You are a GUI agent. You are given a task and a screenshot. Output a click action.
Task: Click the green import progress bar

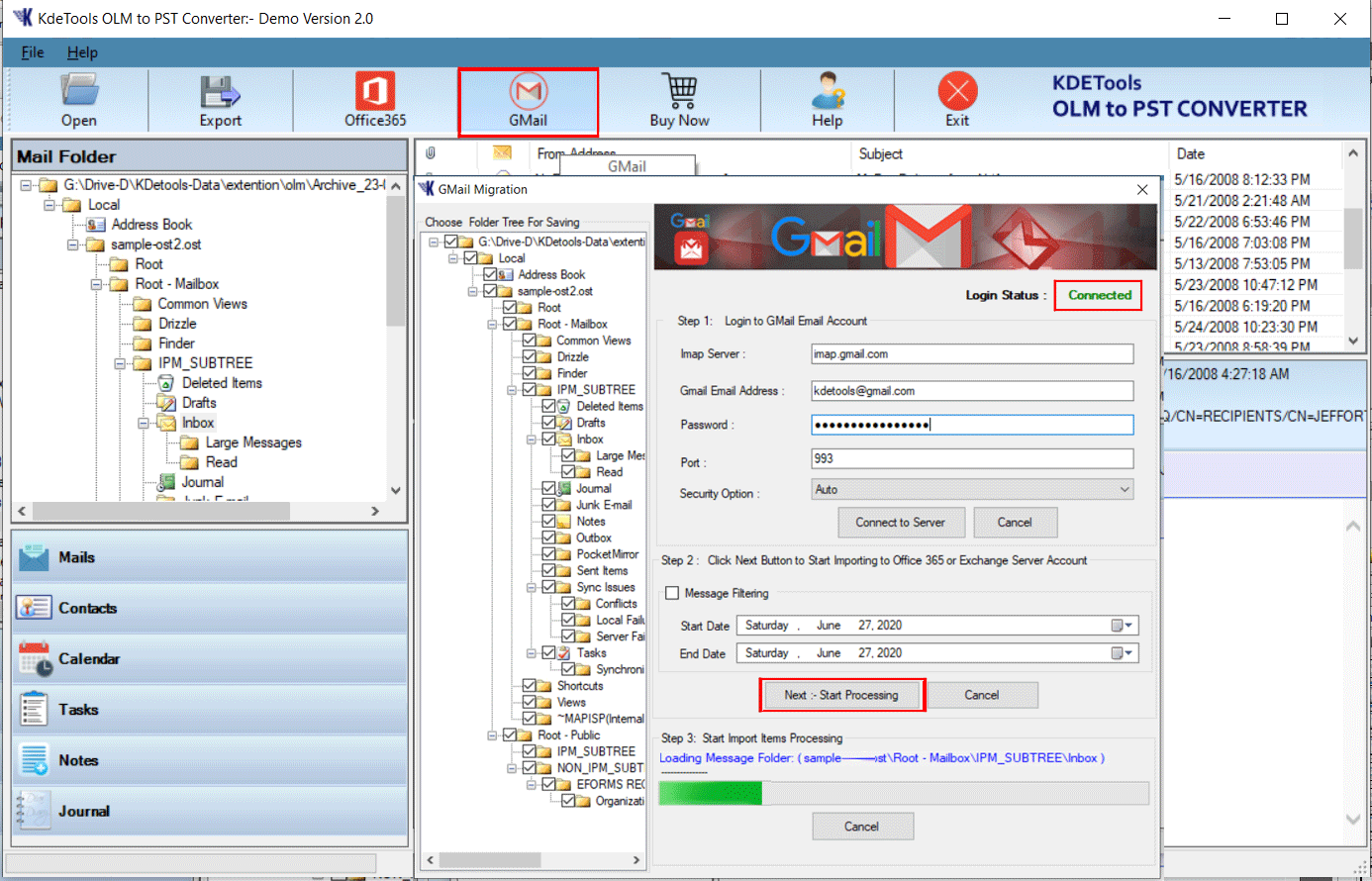click(904, 793)
